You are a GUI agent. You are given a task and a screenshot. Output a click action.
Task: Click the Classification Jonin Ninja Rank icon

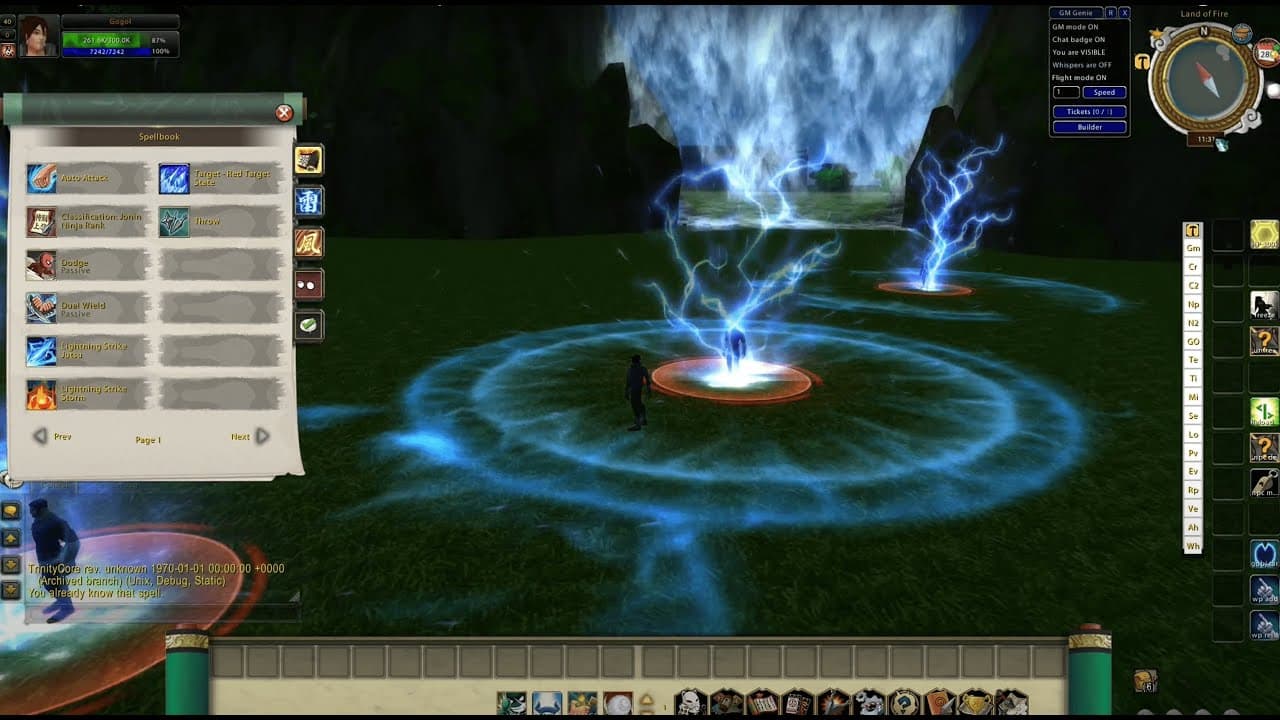click(42, 222)
